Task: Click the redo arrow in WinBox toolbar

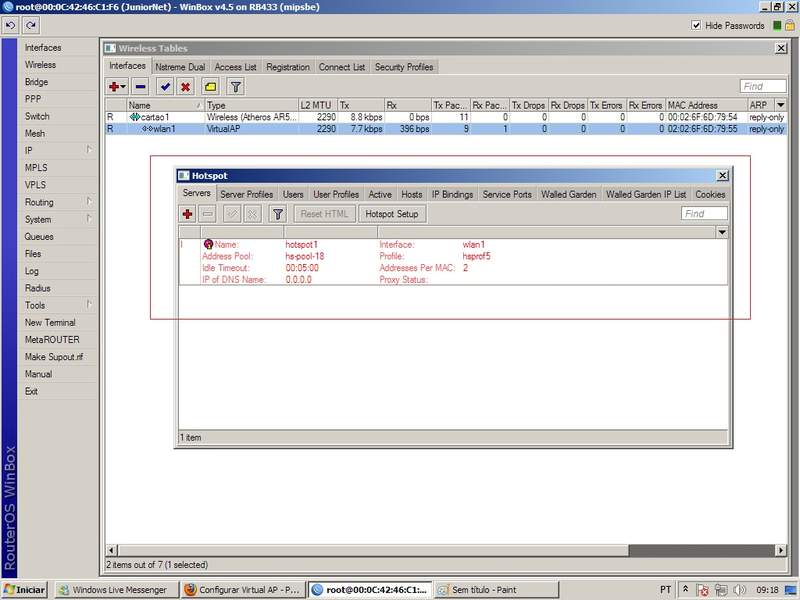Action: coord(31,26)
